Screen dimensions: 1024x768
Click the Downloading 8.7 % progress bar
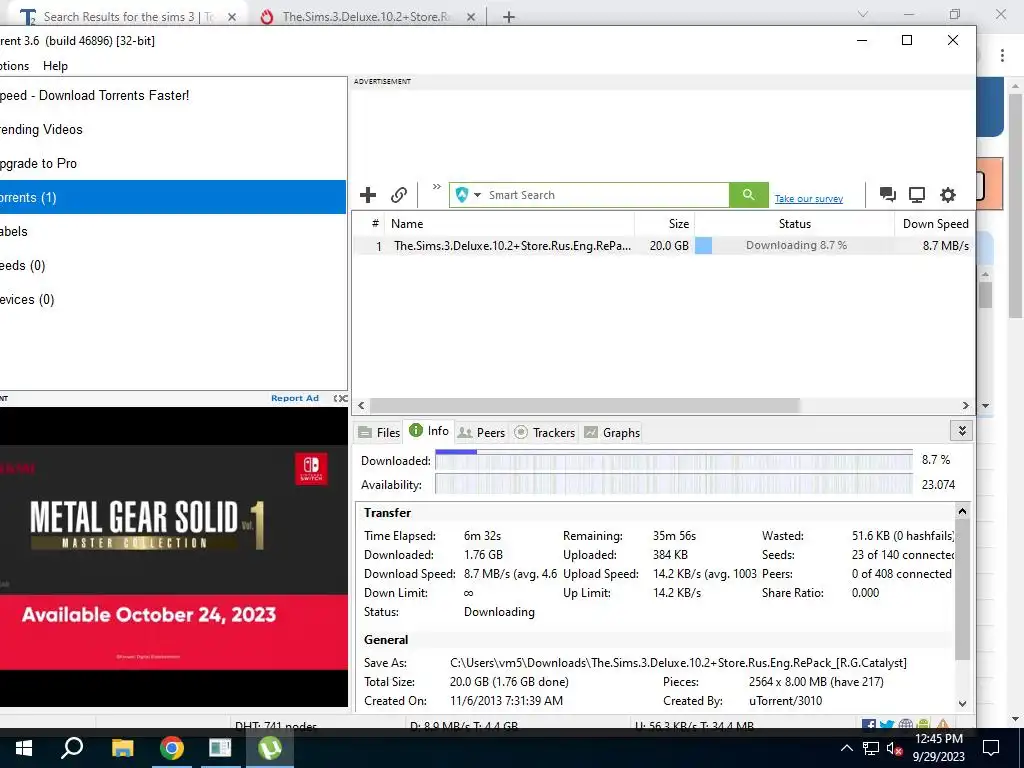click(794, 246)
